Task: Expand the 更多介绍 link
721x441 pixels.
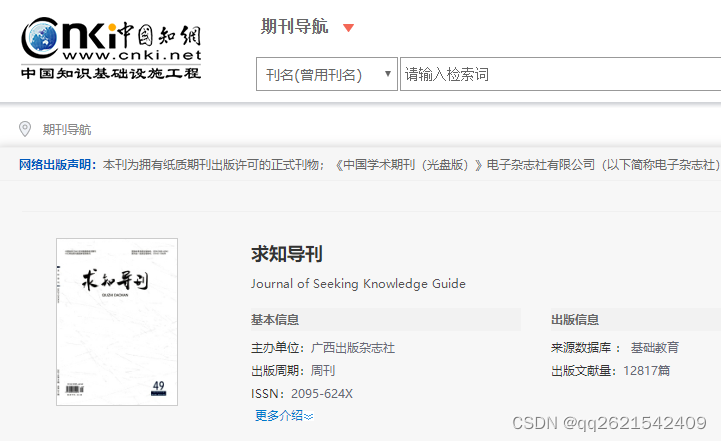Action: pos(284,416)
